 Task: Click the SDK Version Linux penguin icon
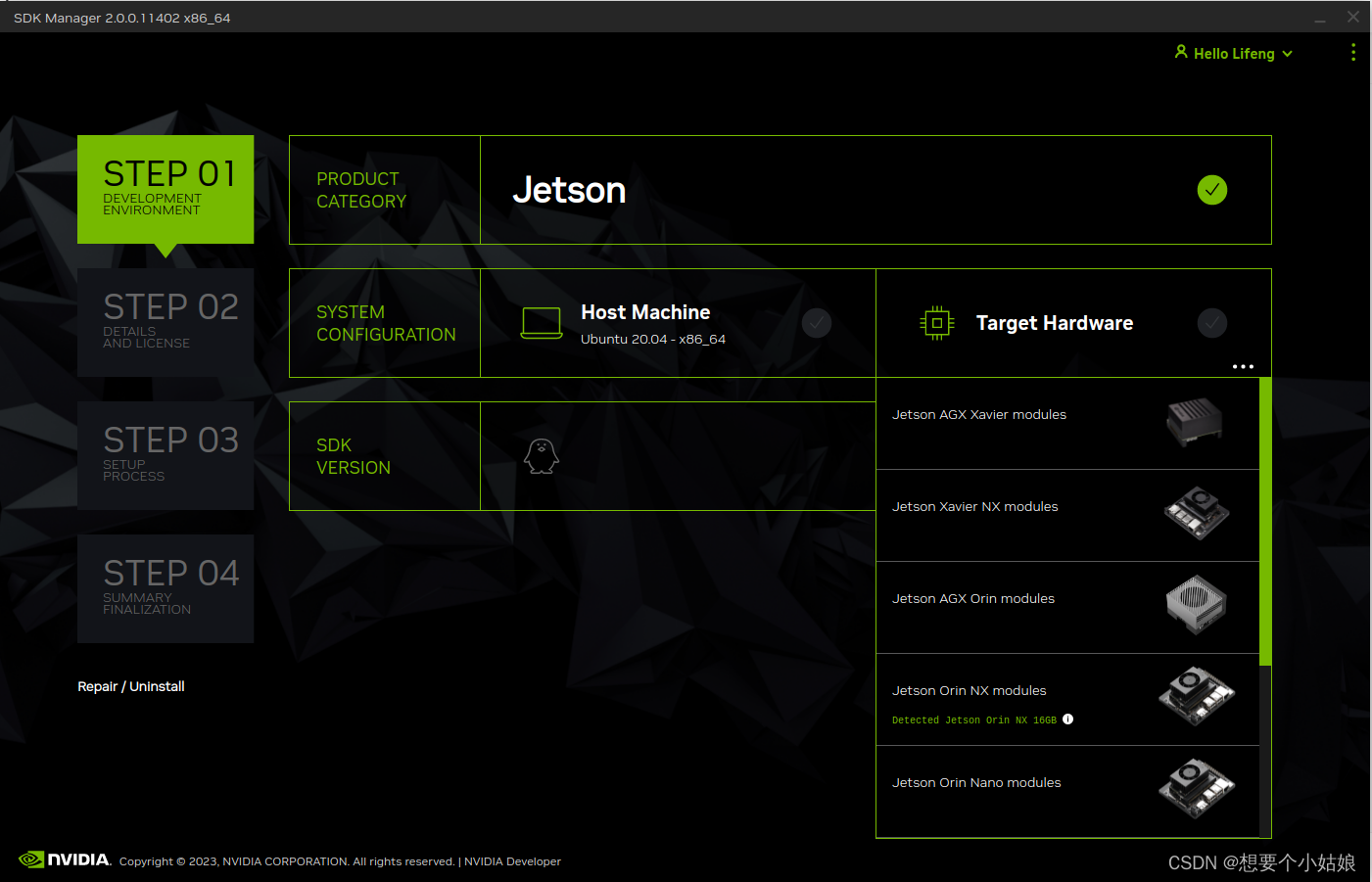click(x=542, y=456)
